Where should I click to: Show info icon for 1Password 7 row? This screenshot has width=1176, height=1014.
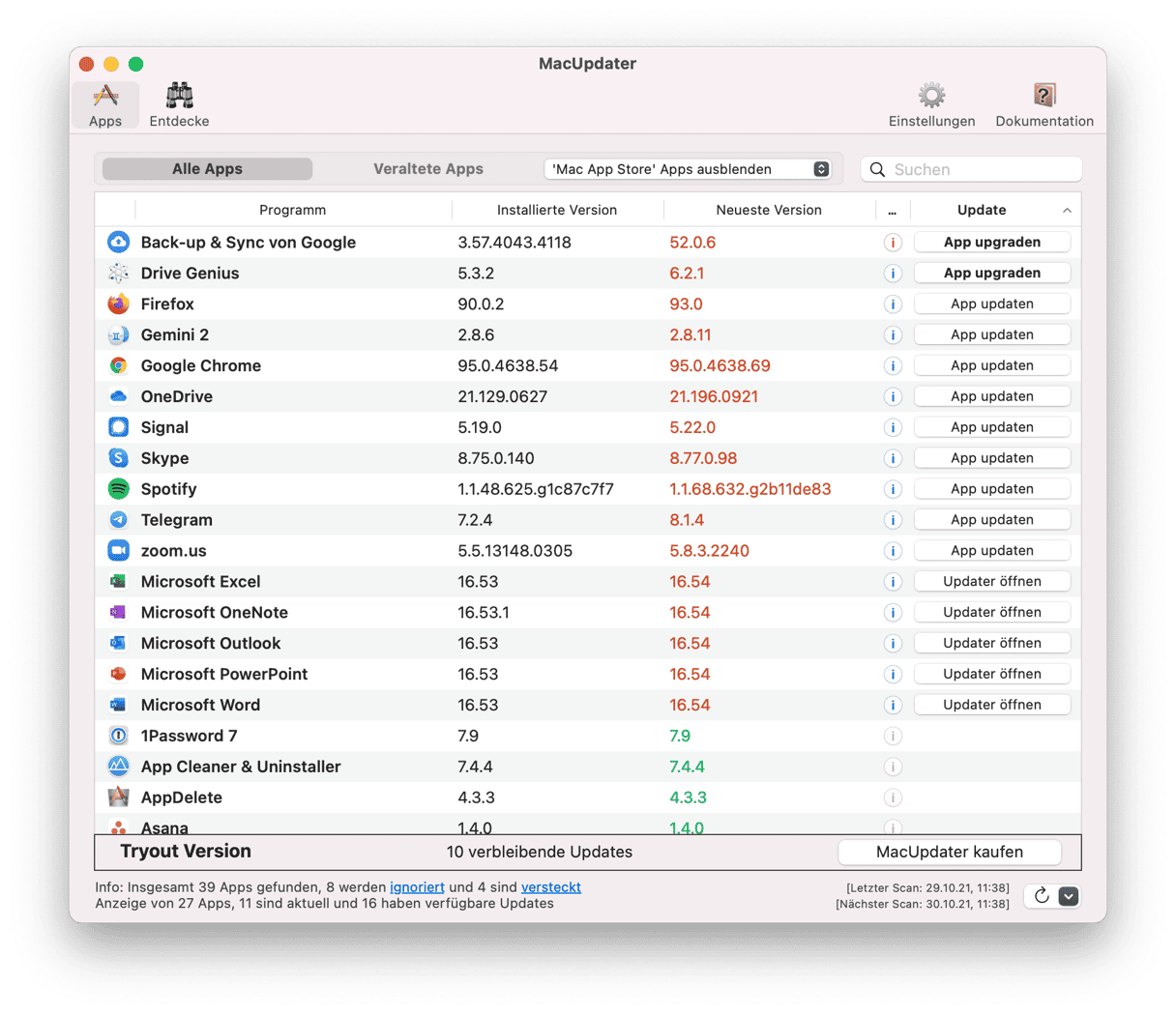pyautogui.click(x=893, y=737)
